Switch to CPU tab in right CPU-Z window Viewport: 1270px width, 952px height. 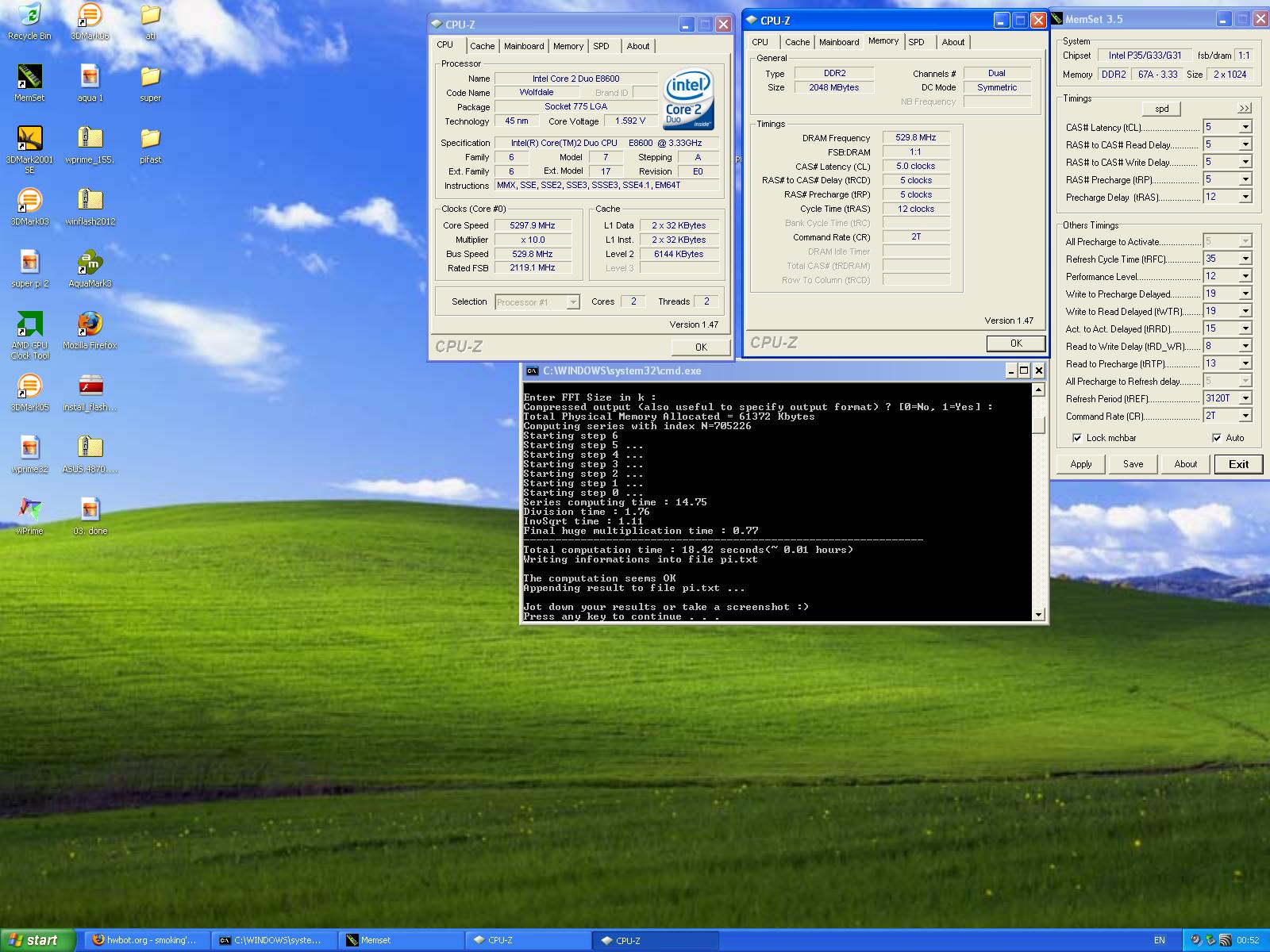tap(760, 42)
